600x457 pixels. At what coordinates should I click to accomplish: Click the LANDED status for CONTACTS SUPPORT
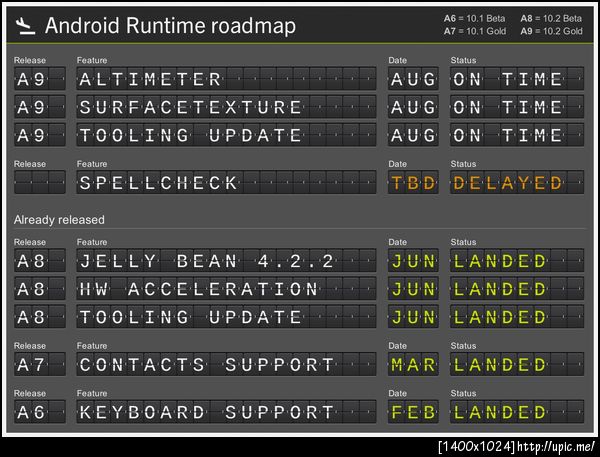click(517, 364)
